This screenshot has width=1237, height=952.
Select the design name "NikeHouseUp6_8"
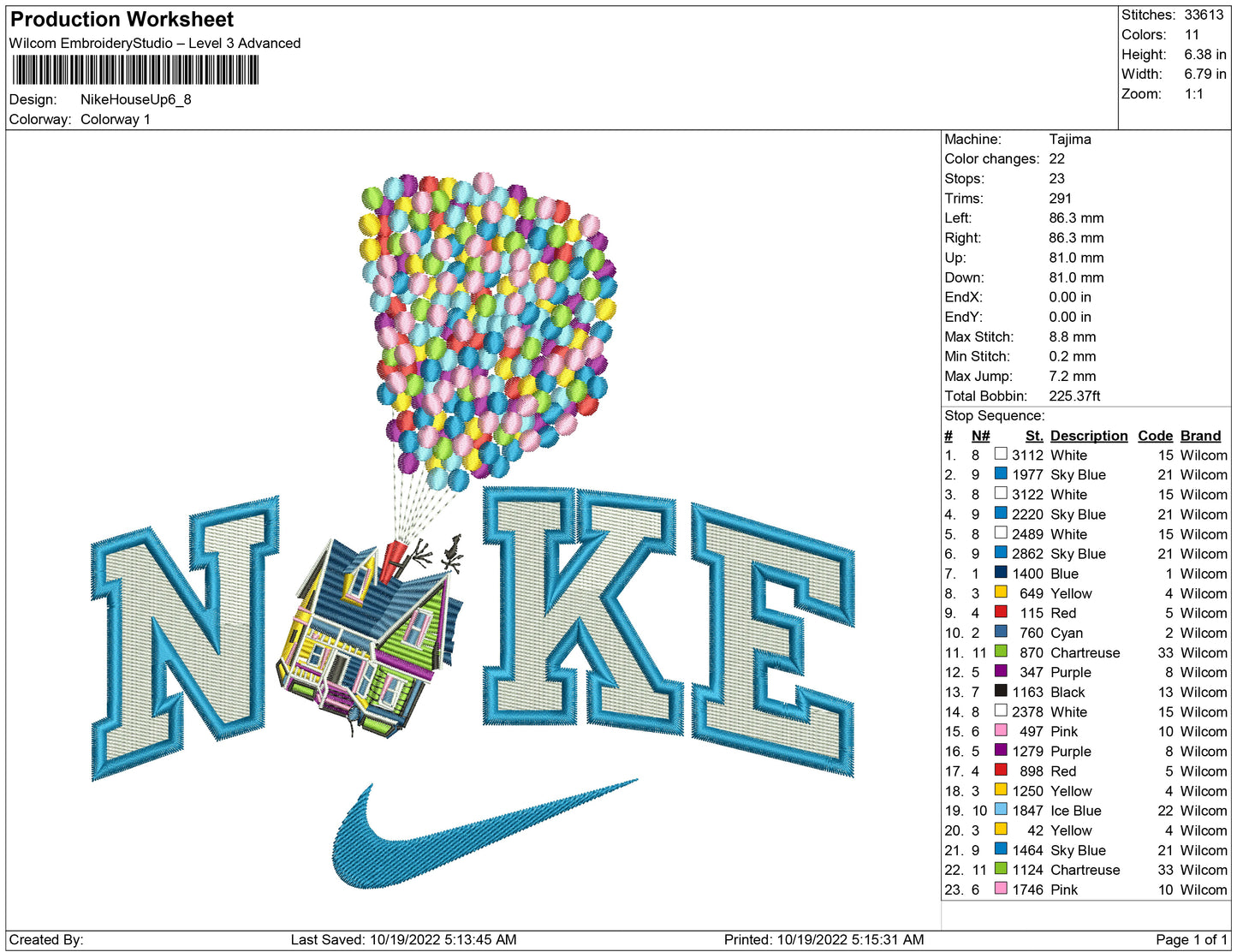point(136,99)
